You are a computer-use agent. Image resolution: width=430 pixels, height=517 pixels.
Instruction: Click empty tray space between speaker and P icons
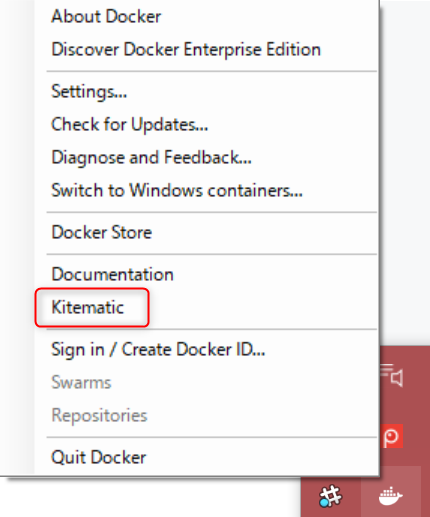click(x=392, y=406)
